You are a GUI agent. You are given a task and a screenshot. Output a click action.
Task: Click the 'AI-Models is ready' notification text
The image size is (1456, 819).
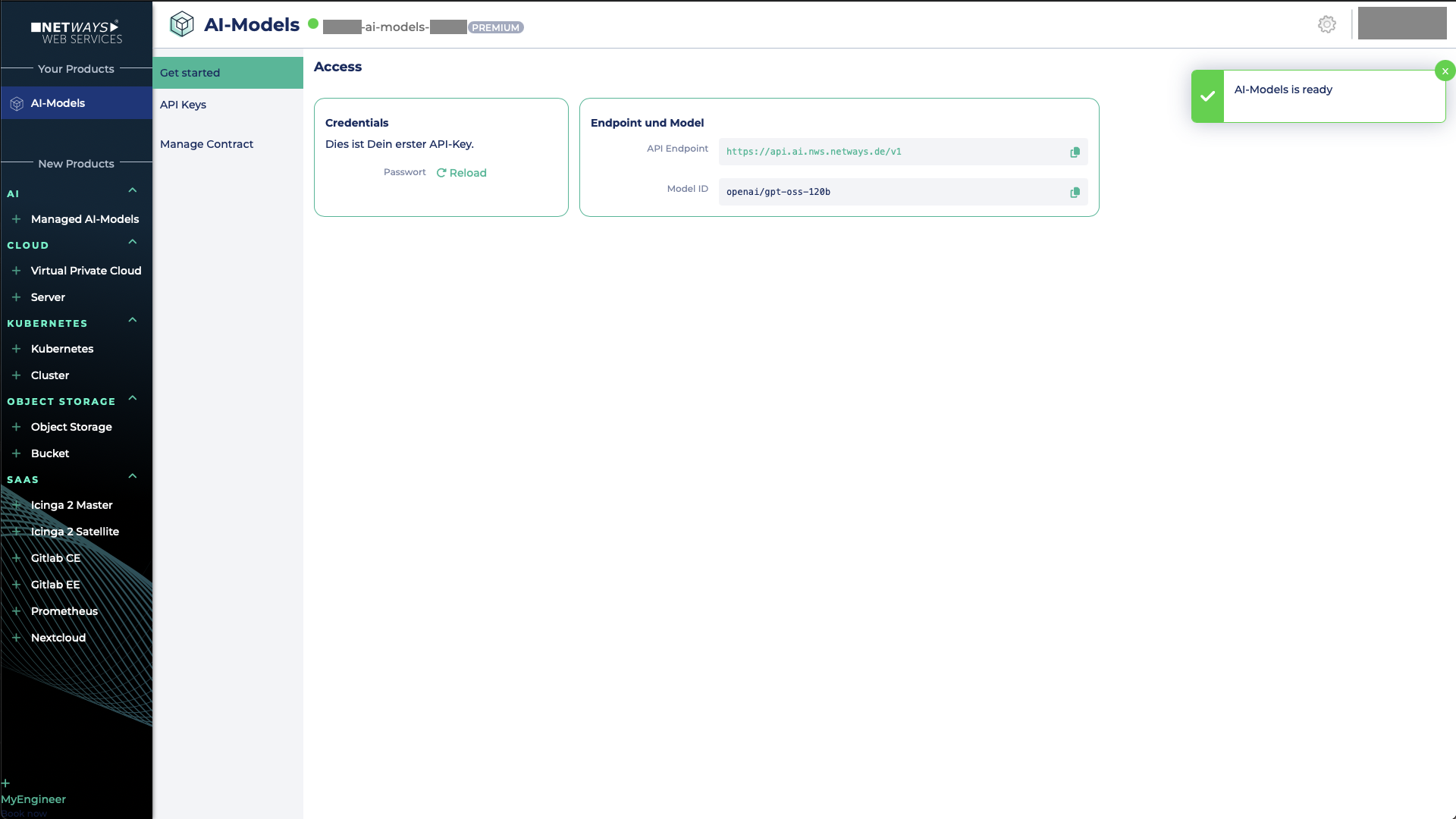1283,89
